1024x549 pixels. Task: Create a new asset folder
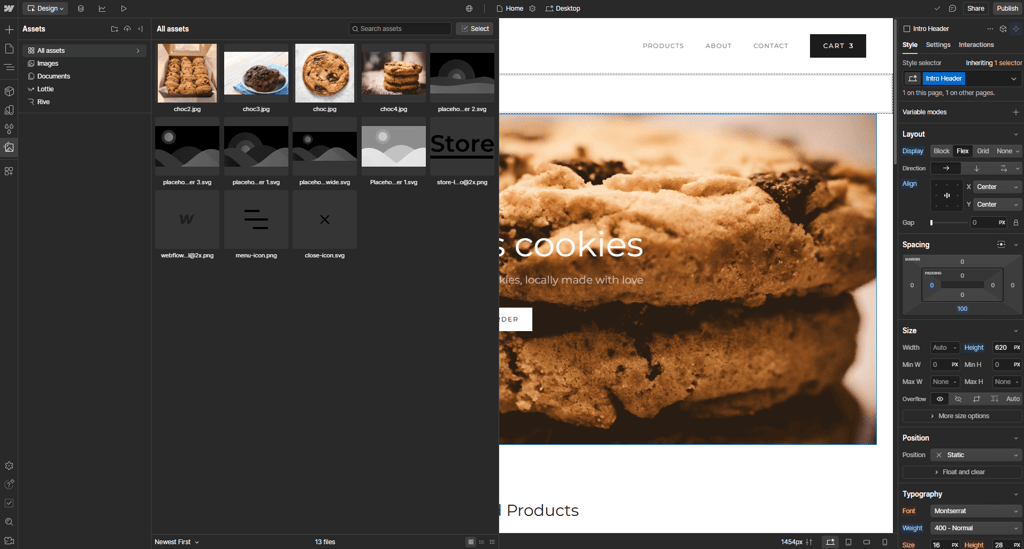(x=114, y=29)
